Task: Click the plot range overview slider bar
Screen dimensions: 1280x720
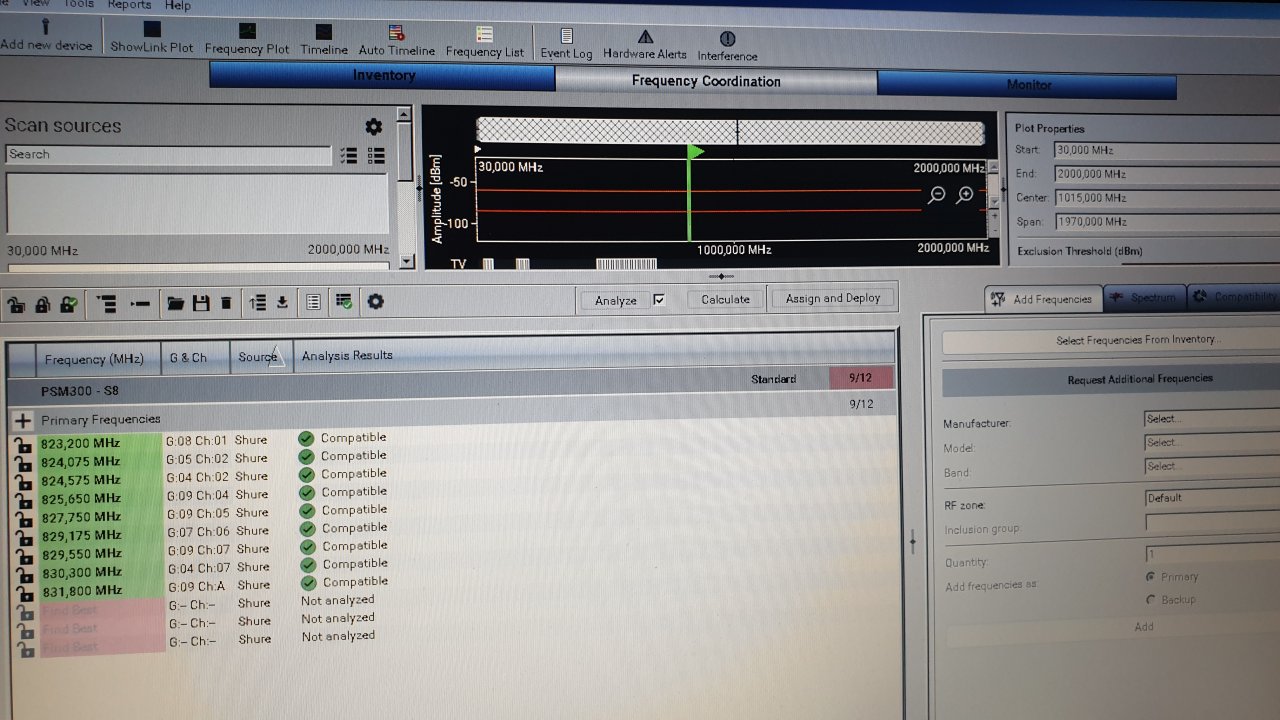Action: click(x=730, y=131)
